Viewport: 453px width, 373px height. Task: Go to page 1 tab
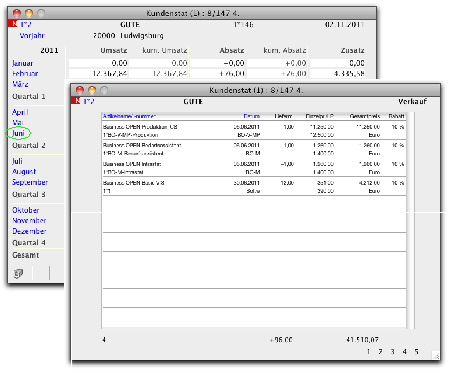tap(368, 351)
